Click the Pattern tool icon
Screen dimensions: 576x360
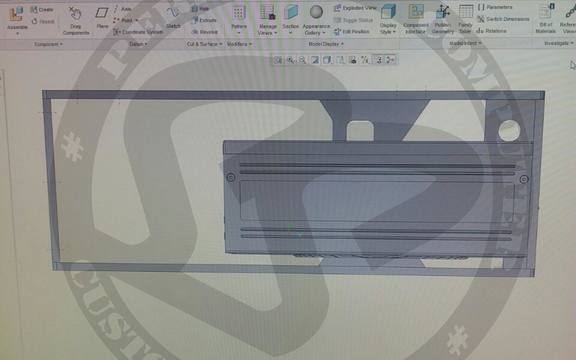point(239,13)
